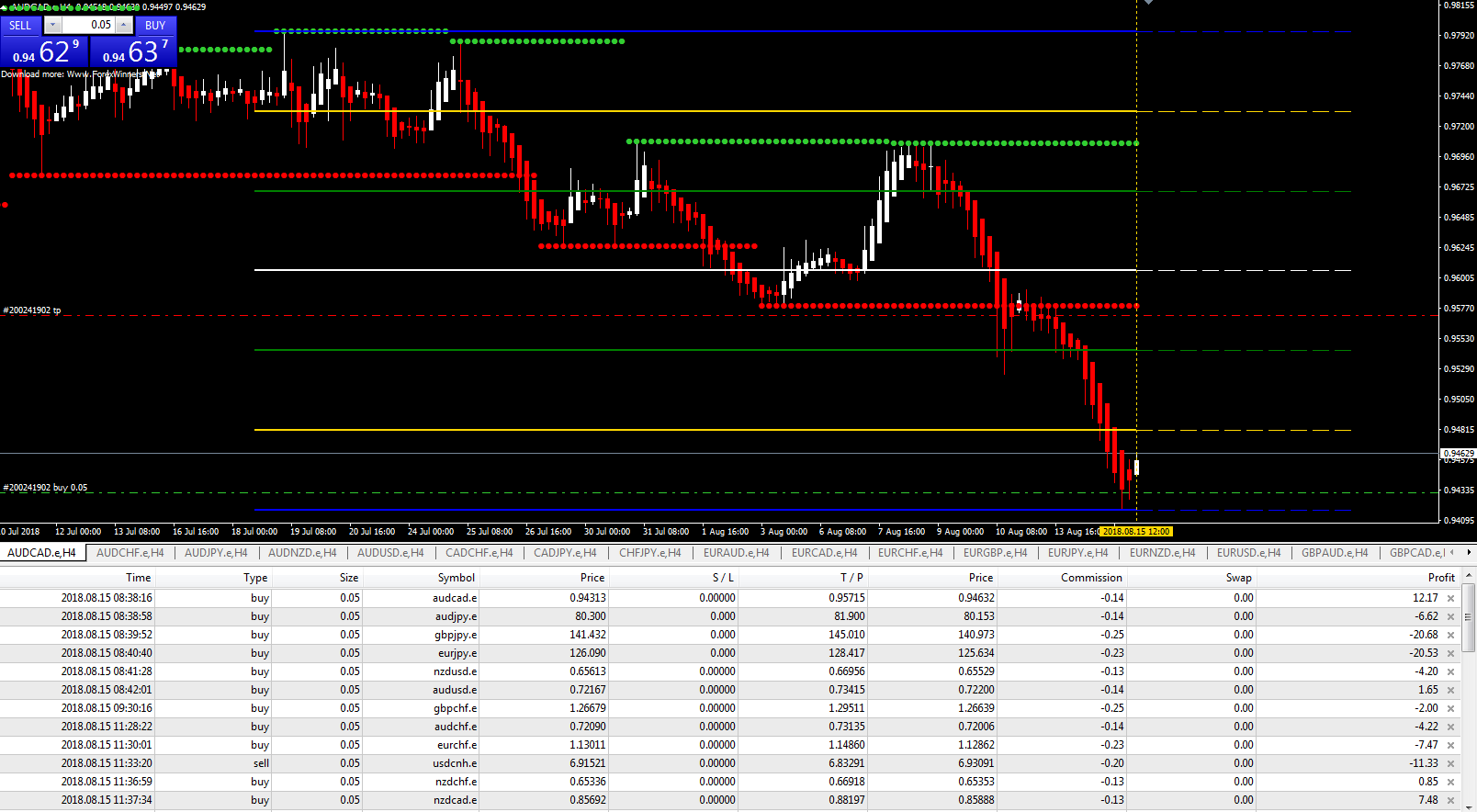The width and height of the screenshot is (1477, 812).
Task: Select the 'sell' type cell in orders list
Action: [262, 763]
